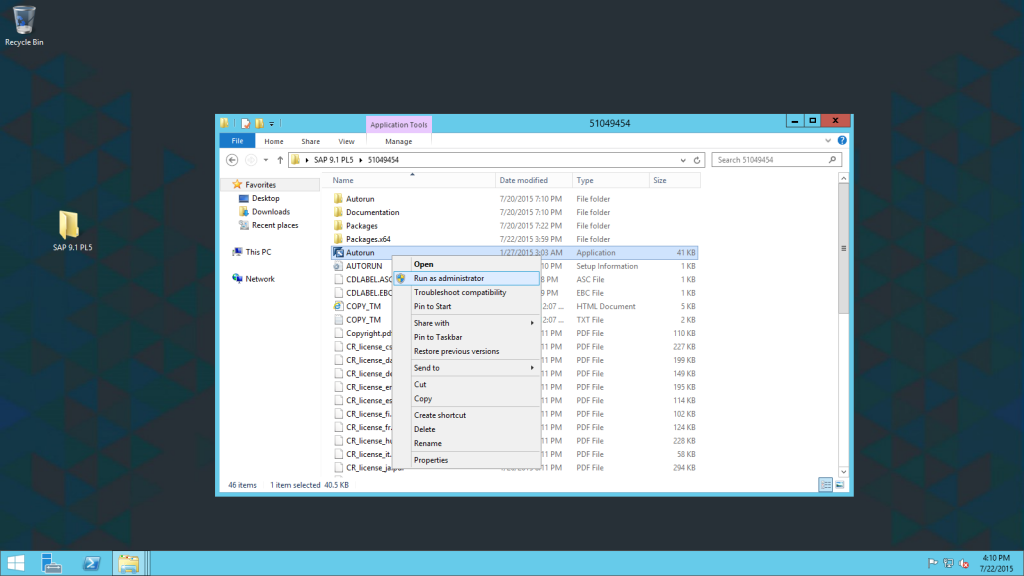The height and width of the screenshot is (576, 1024).
Task: Go up one folder level
Action: coord(280,160)
